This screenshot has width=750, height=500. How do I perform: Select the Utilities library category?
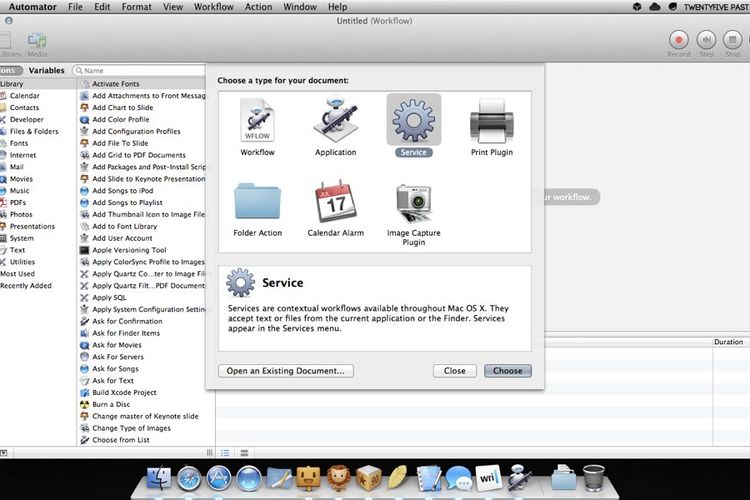tap(22, 261)
